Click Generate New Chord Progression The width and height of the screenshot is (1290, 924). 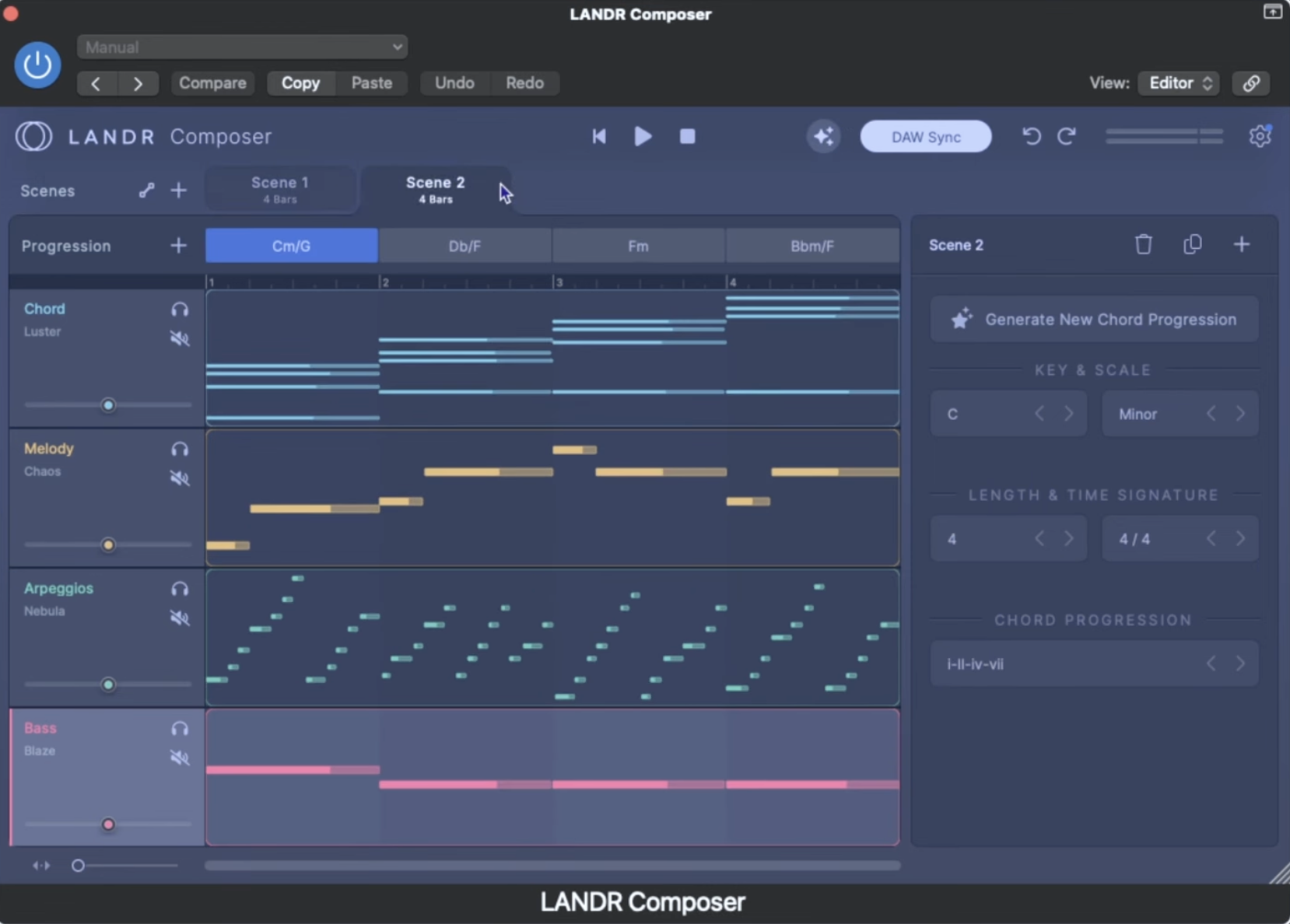[x=1094, y=320]
